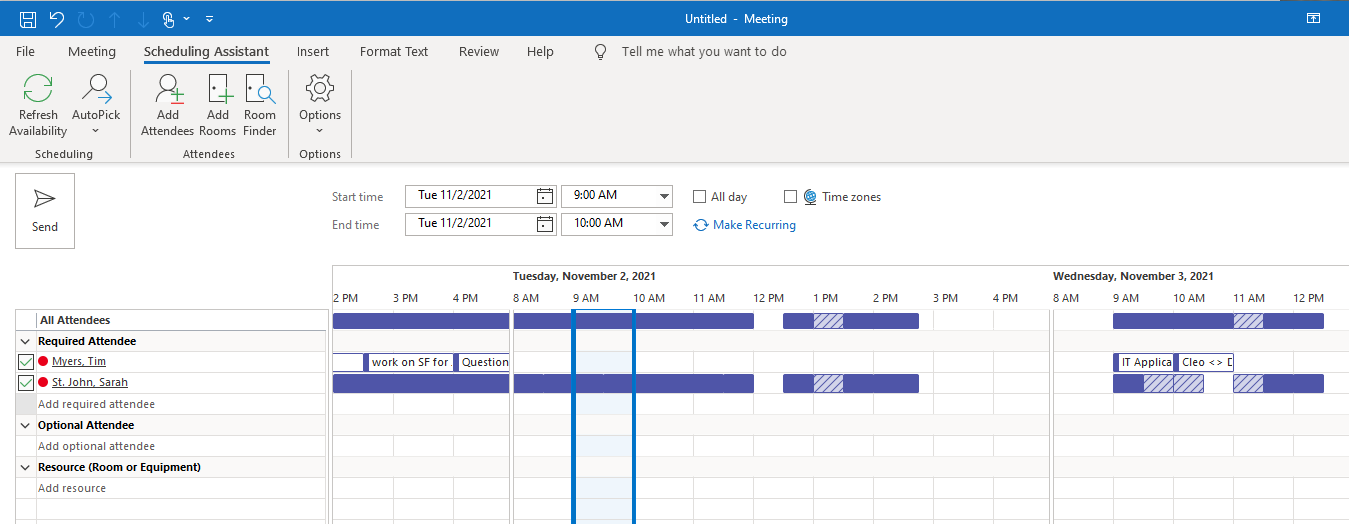The width and height of the screenshot is (1349, 524).
Task: Open the AutoPick tool
Action: click(x=96, y=89)
